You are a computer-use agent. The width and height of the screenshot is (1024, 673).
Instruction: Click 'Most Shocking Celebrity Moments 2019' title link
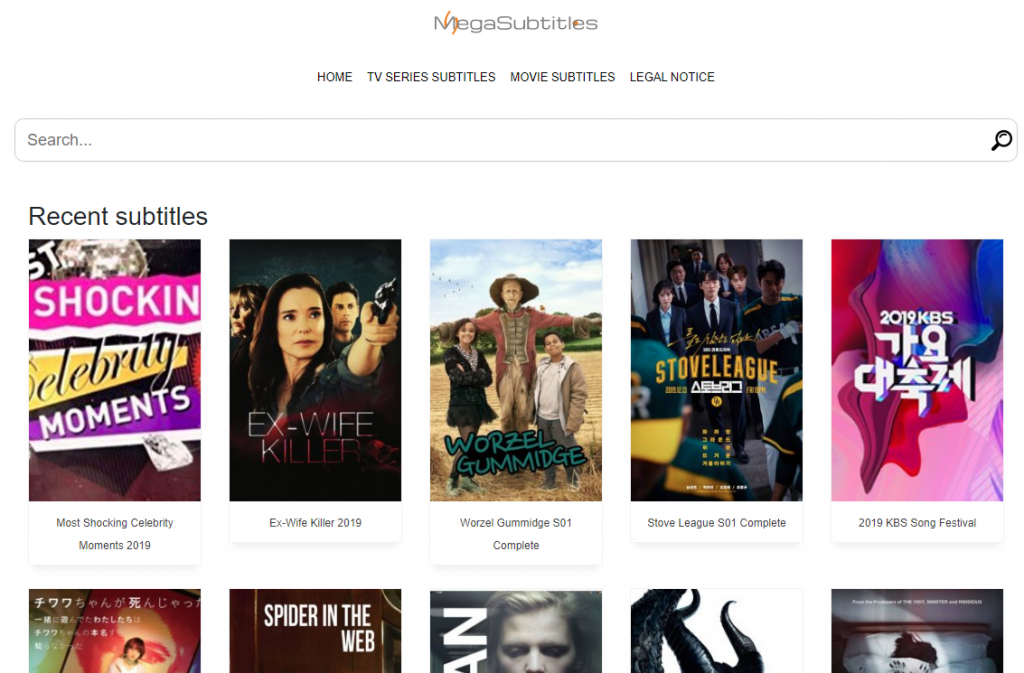click(115, 534)
